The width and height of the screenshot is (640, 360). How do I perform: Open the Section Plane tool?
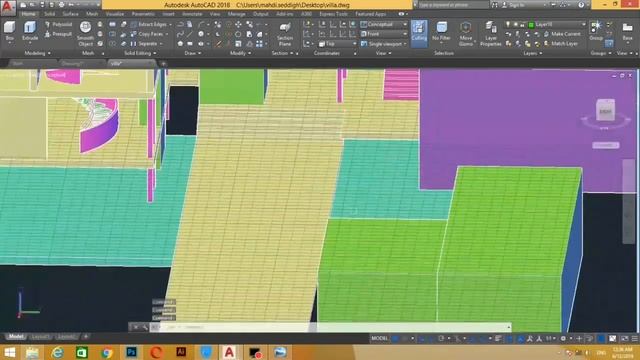(x=285, y=33)
